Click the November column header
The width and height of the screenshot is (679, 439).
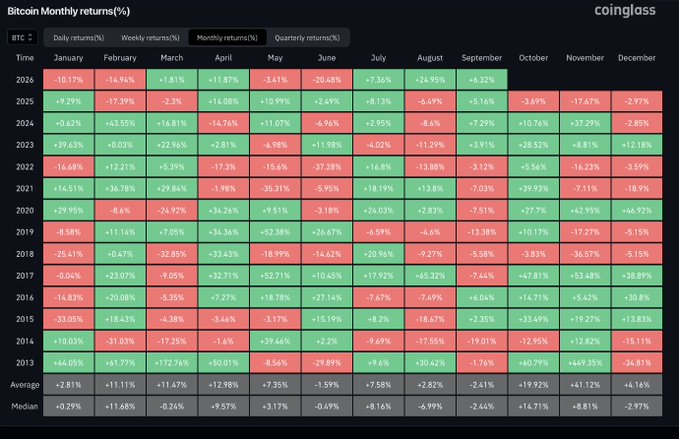[585, 58]
